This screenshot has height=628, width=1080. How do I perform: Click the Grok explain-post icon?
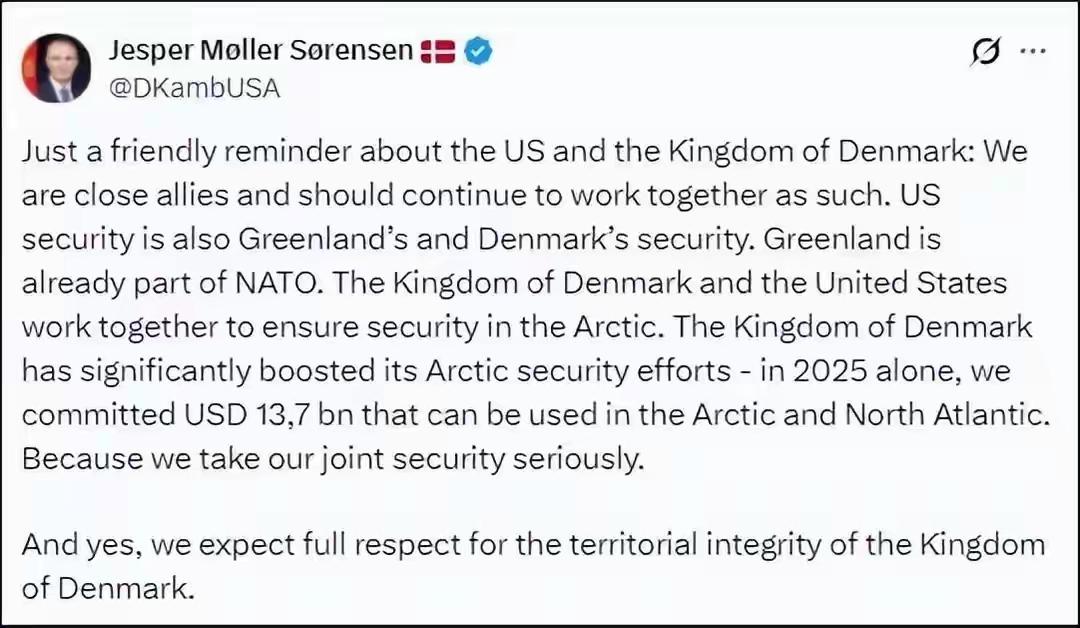coord(986,52)
